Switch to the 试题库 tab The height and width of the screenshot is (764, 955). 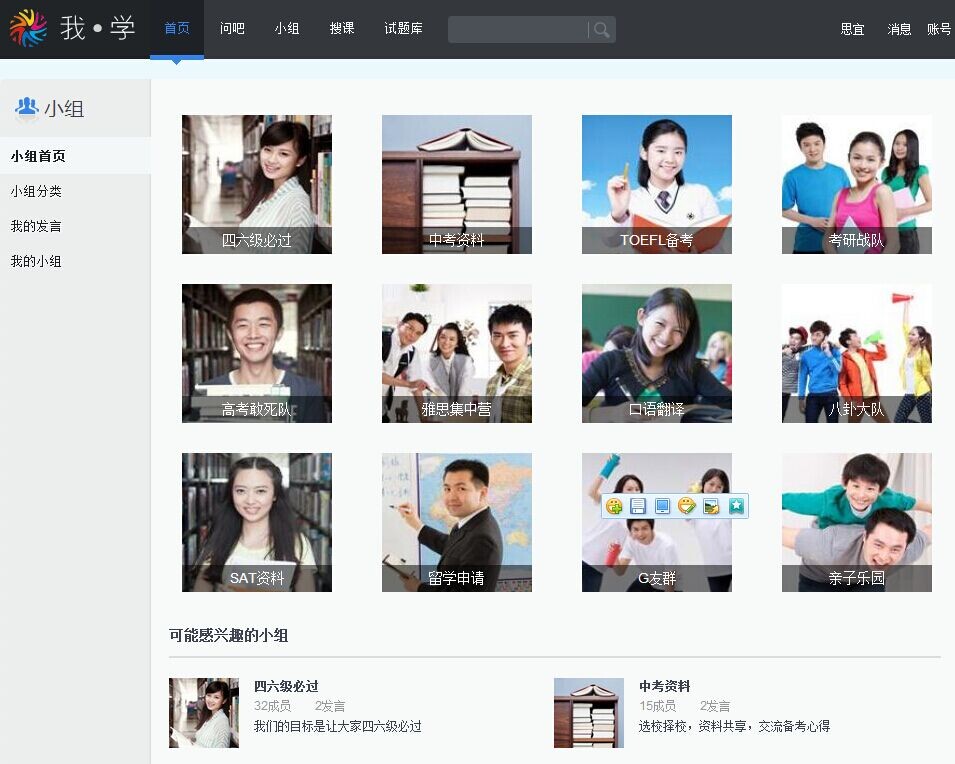coord(403,29)
